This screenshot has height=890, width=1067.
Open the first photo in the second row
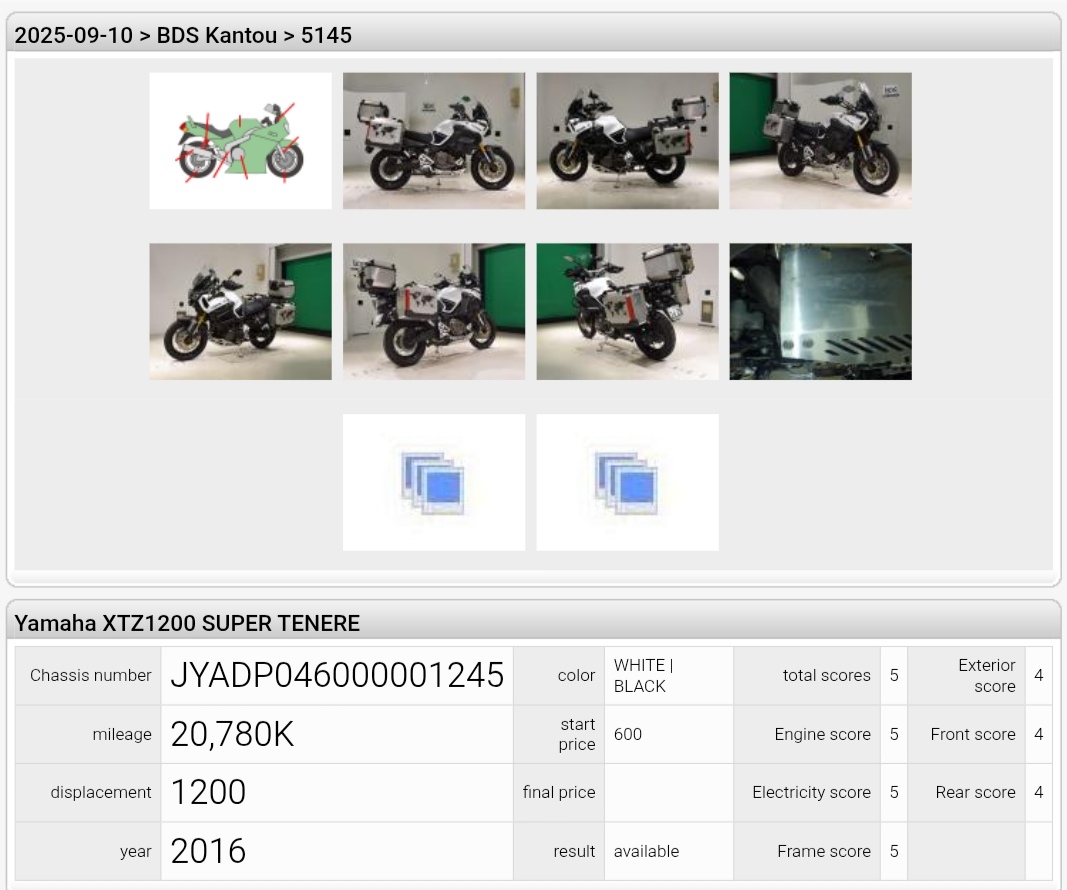[x=240, y=311]
